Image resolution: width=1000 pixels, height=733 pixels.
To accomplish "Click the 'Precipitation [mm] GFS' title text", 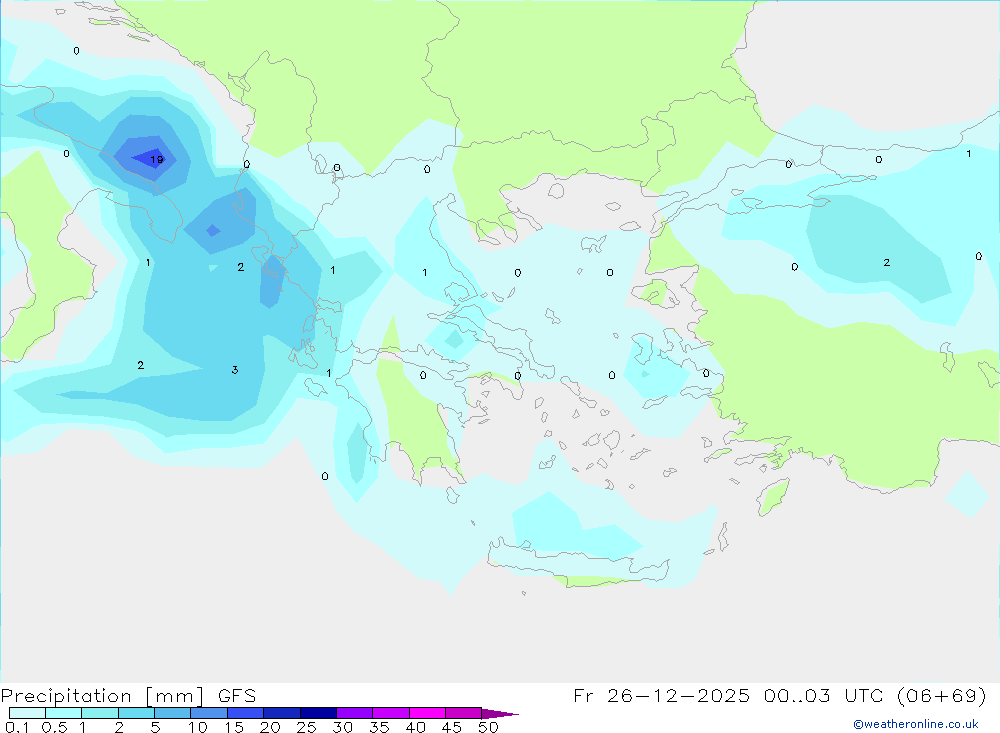I will tap(128, 696).
